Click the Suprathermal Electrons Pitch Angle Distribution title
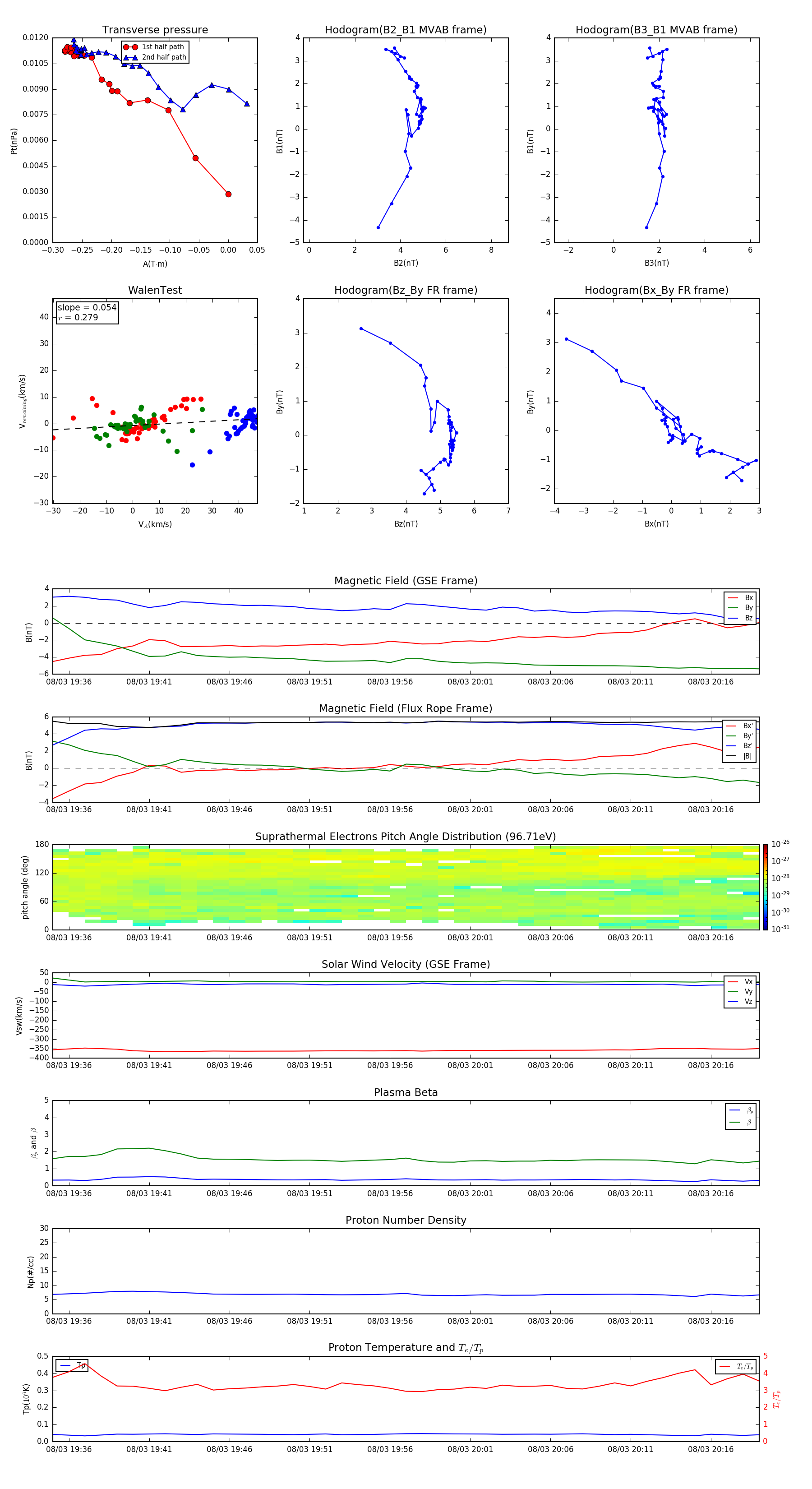Screen dimensions: 812x1489 (x=406, y=837)
